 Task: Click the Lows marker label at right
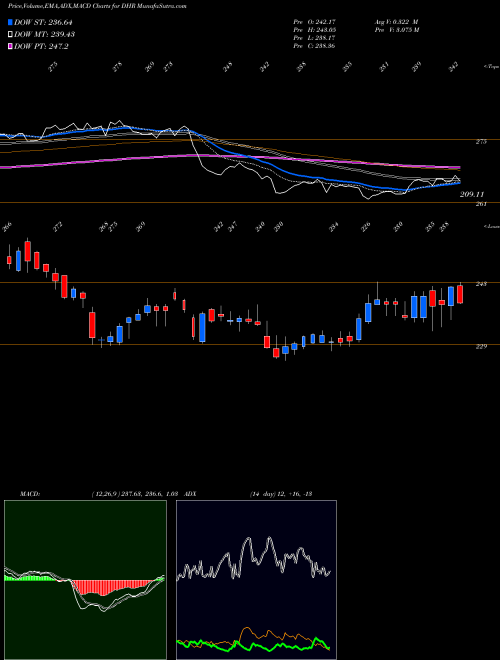492,226
